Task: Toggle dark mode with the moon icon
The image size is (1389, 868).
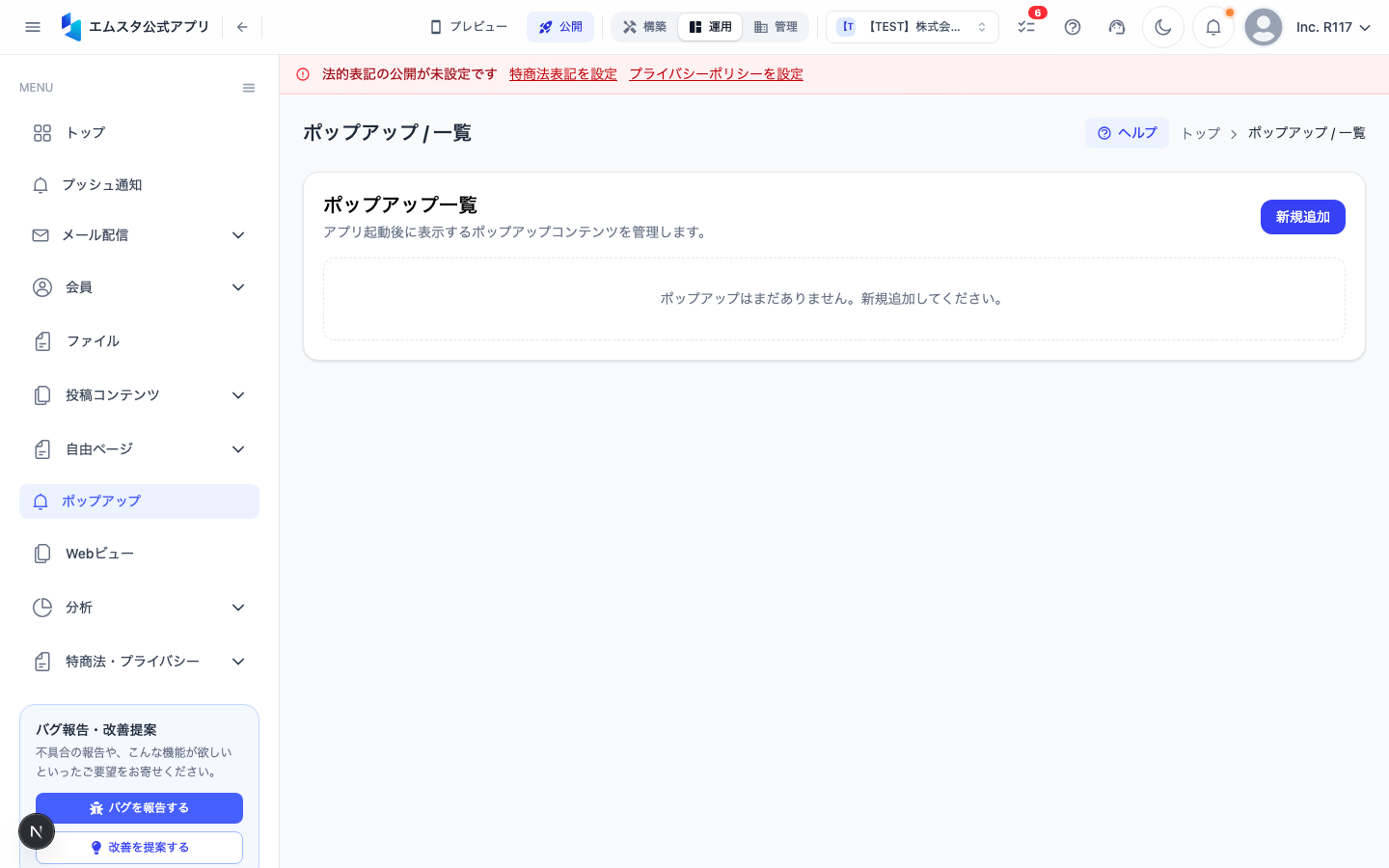Action: click(x=1163, y=27)
